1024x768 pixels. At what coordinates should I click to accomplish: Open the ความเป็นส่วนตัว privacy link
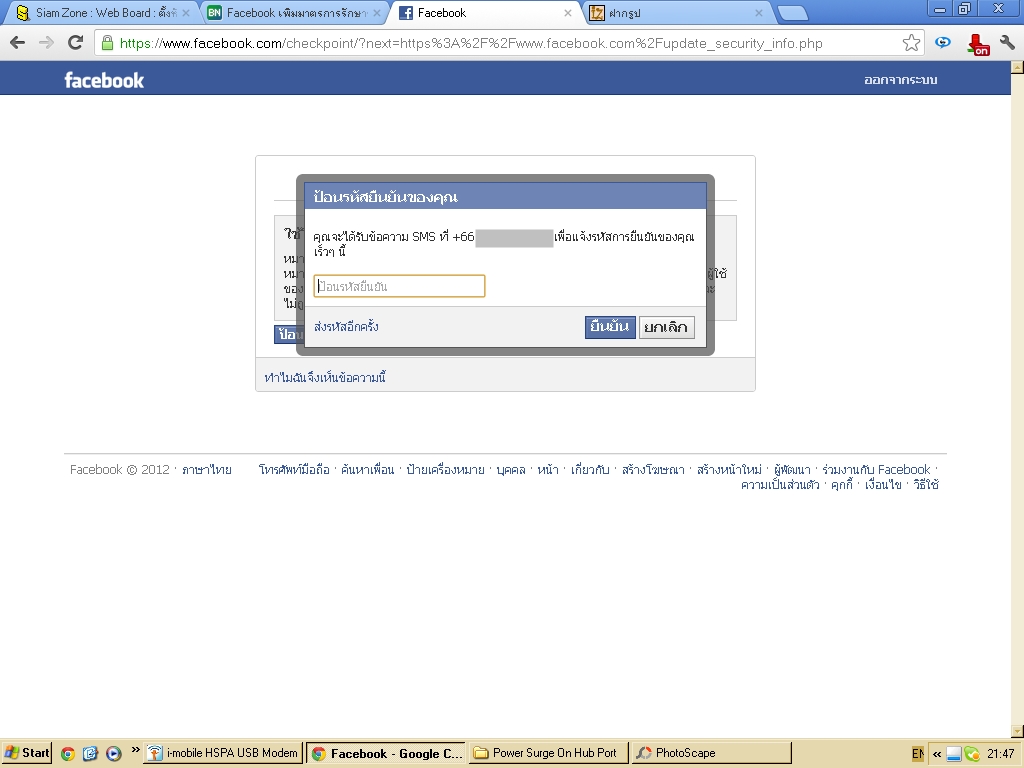click(780, 485)
